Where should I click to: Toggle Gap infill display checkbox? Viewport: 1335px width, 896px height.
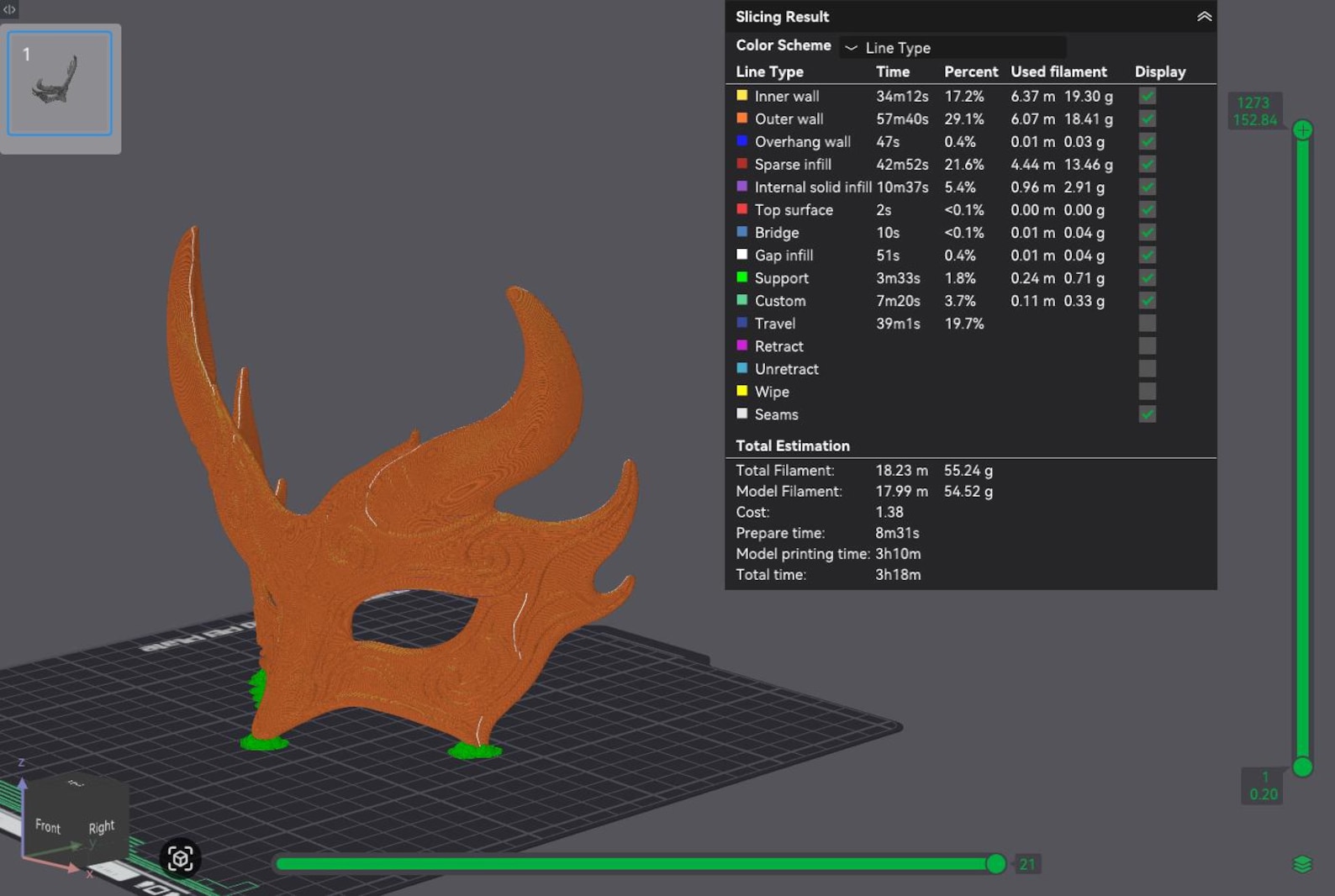click(1147, 255)
